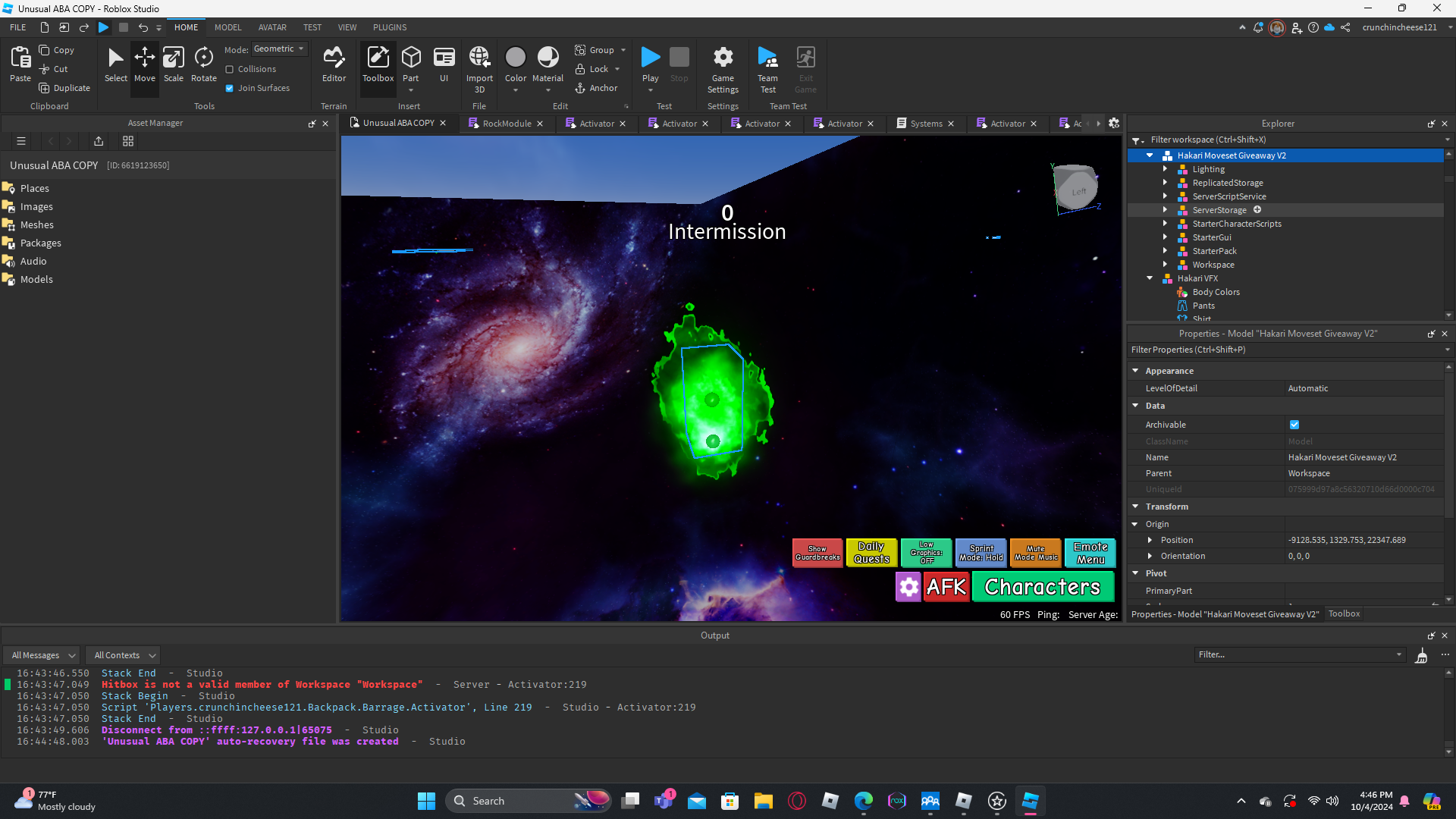
Task: Expand the ReplicatedStorage node
Action: (x=1165, y=183)
